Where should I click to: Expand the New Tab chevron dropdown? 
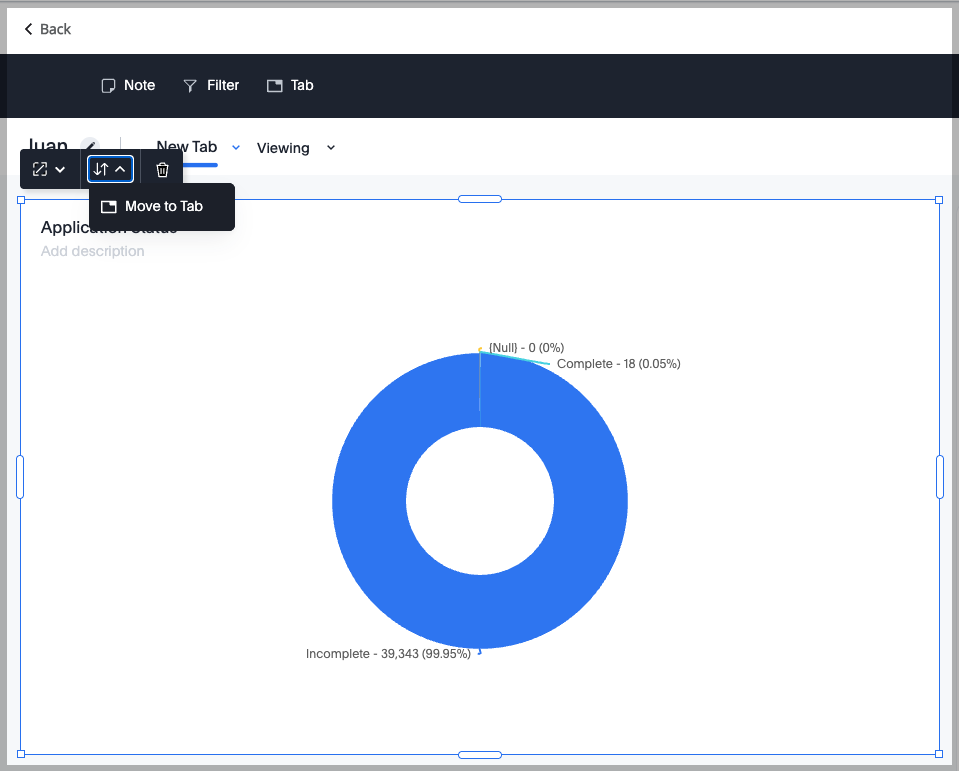coord(236,147)
